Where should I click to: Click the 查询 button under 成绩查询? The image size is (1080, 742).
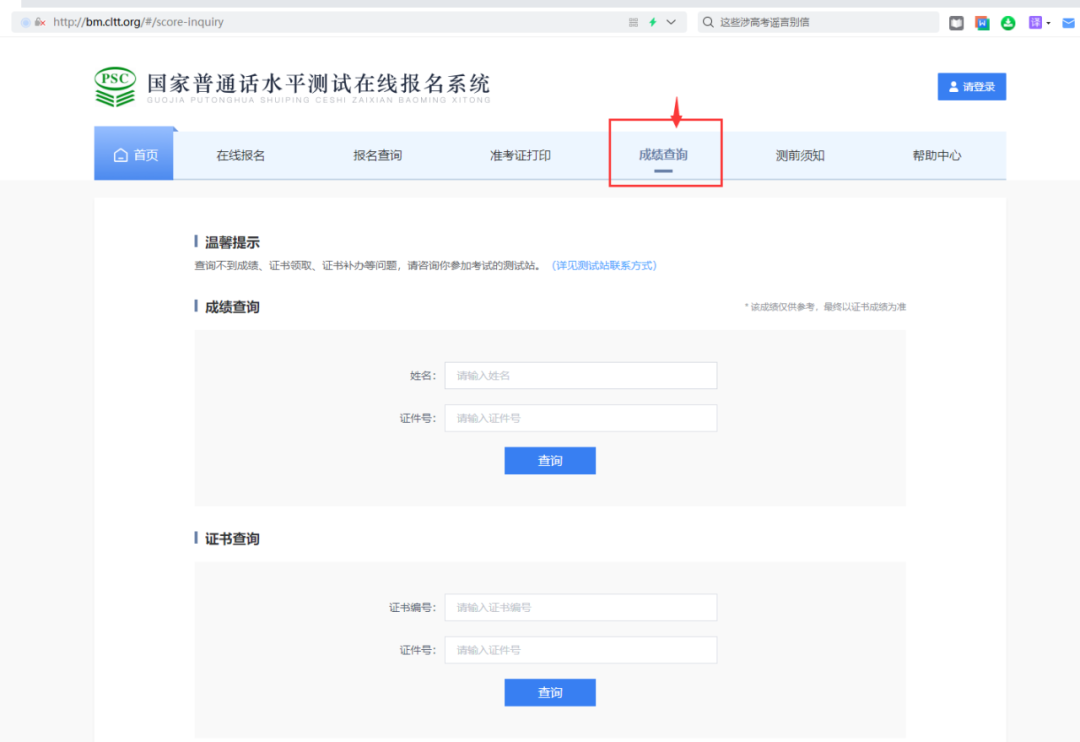(x=550, y=460)
